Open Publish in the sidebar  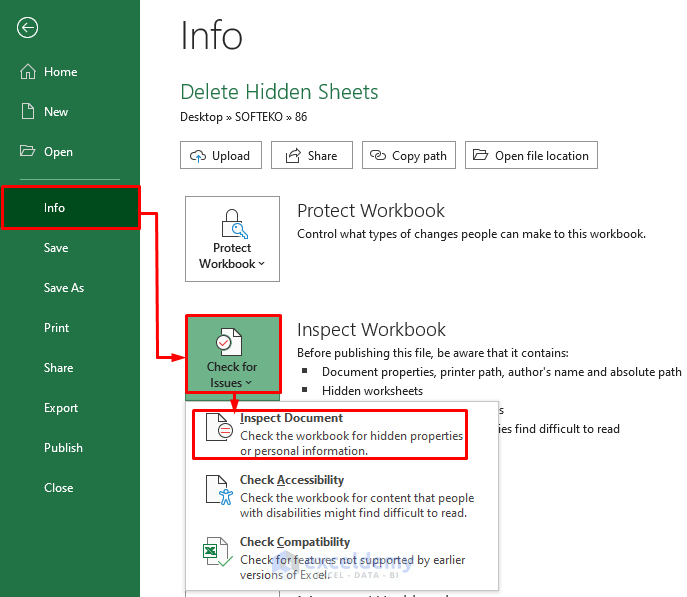pyautogui.click(x=63, y=448)
